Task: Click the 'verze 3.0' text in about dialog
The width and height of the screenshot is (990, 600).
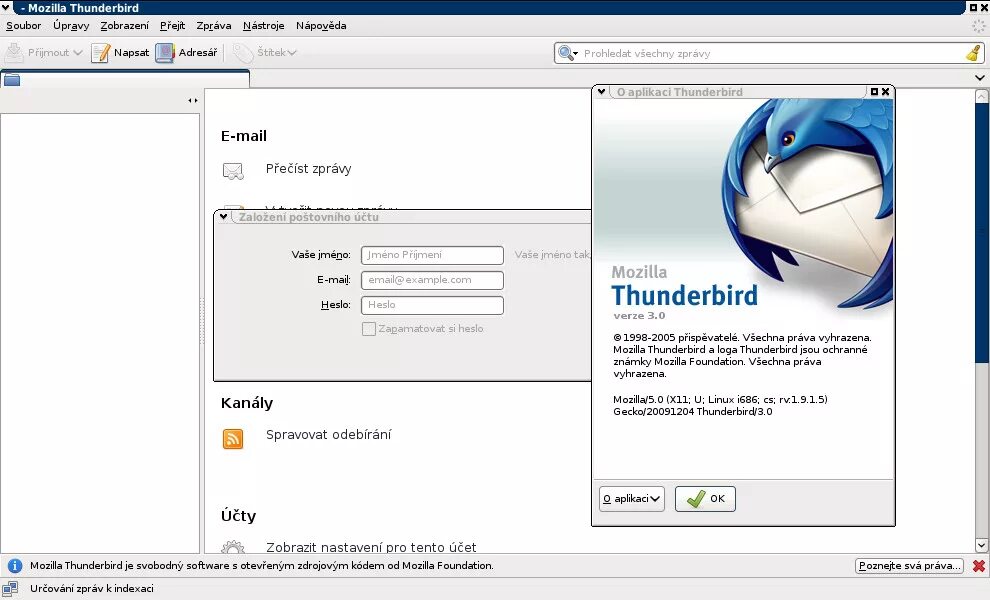Action: tap(639, 316)
